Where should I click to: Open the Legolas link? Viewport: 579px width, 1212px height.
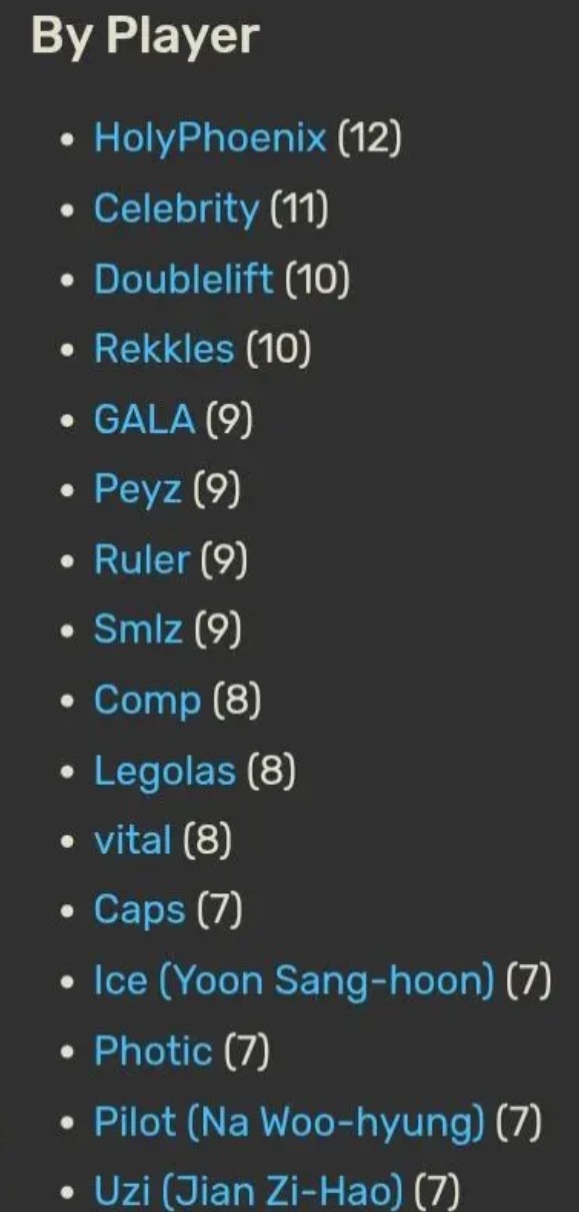pyautogui.click(x=165, y=771)
